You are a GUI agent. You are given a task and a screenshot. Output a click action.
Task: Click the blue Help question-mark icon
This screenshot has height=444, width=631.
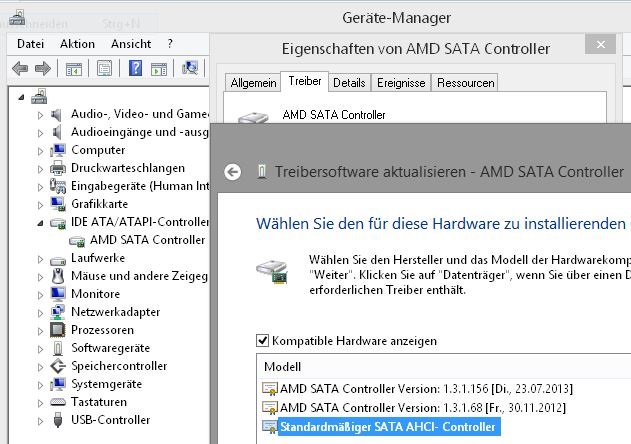coord(135,68)
